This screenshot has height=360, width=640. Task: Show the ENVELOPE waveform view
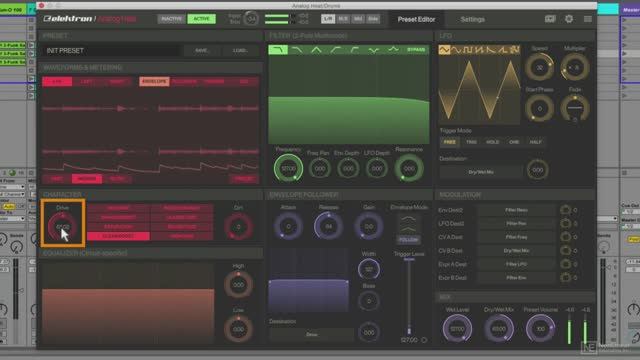click(154, 82)
